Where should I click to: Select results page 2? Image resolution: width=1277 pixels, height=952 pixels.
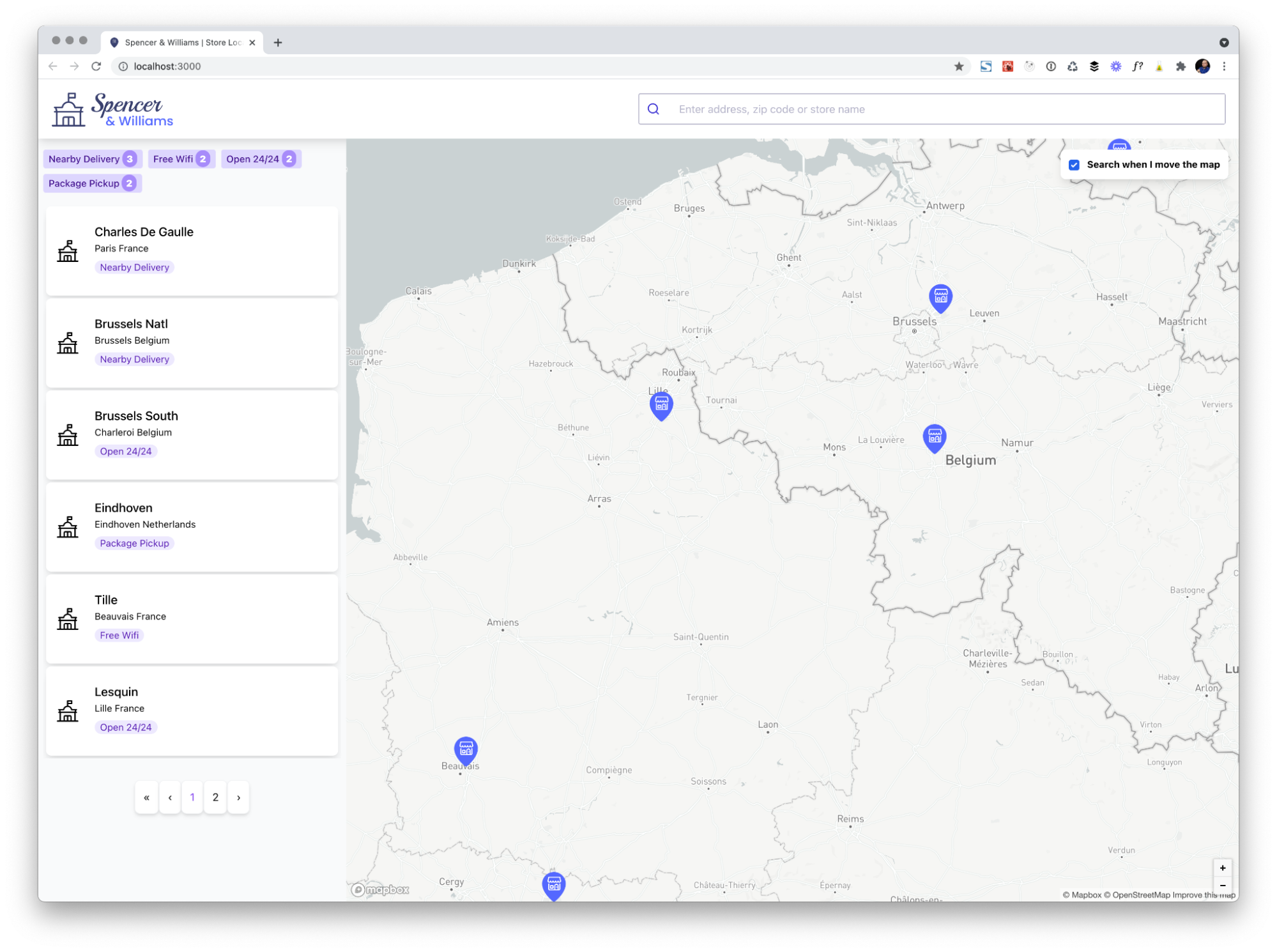tap(215, 797)
